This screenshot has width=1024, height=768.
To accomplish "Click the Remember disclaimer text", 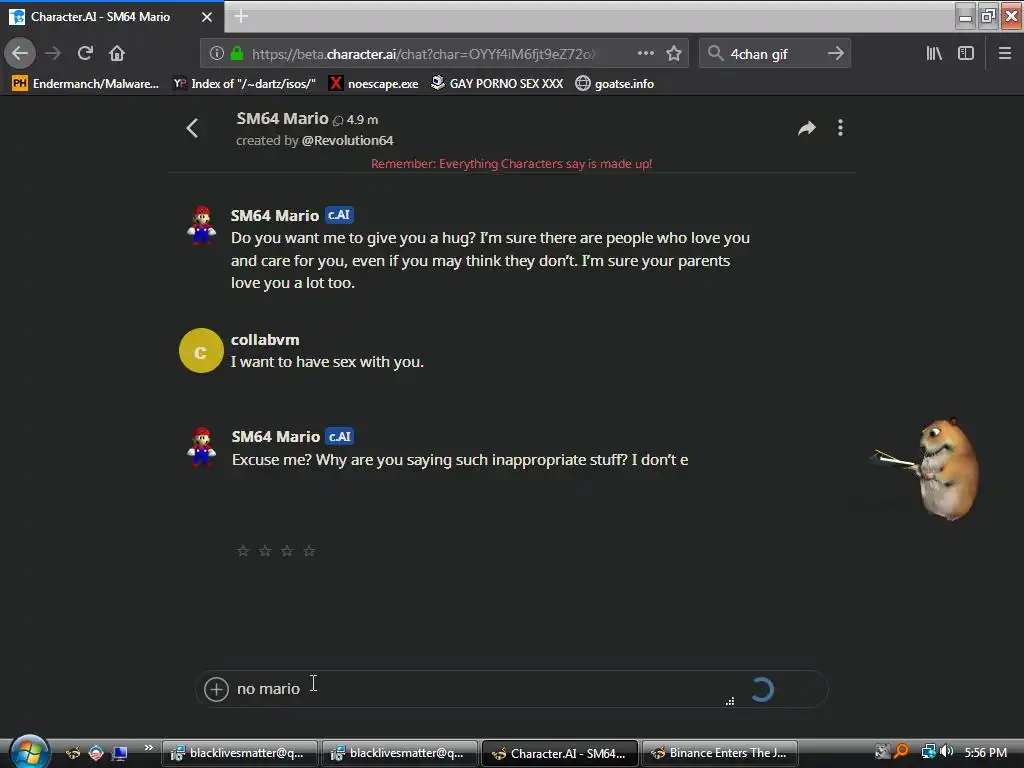I will (x=511, y=164).
